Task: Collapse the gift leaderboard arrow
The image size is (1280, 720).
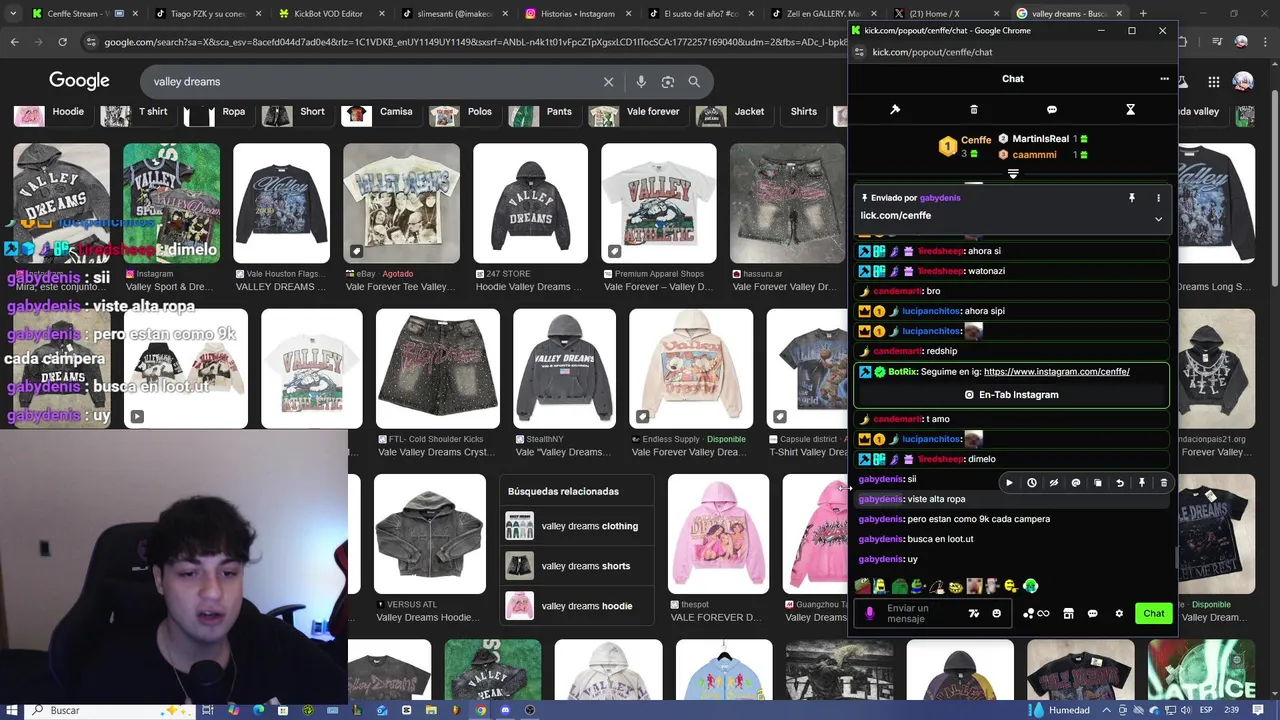Action: (x=1013, y=174)
